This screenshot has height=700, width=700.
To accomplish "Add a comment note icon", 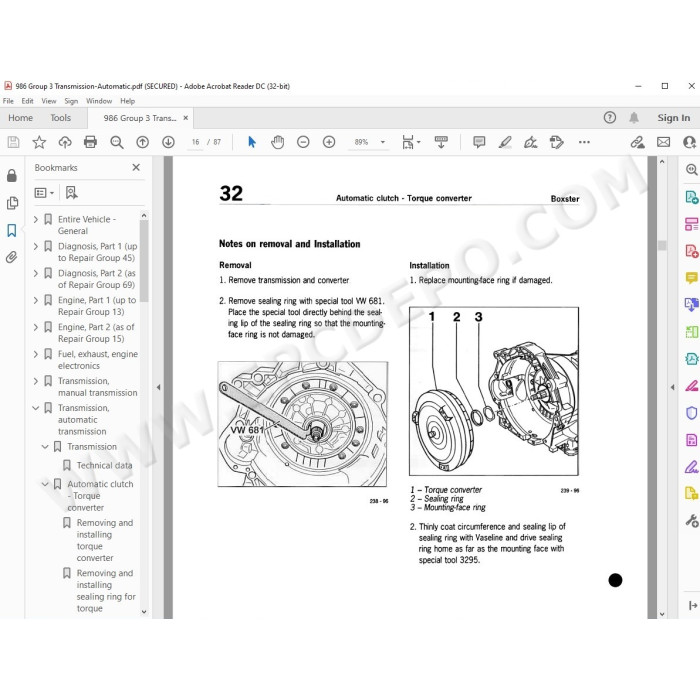I will [x=479, y=142].
